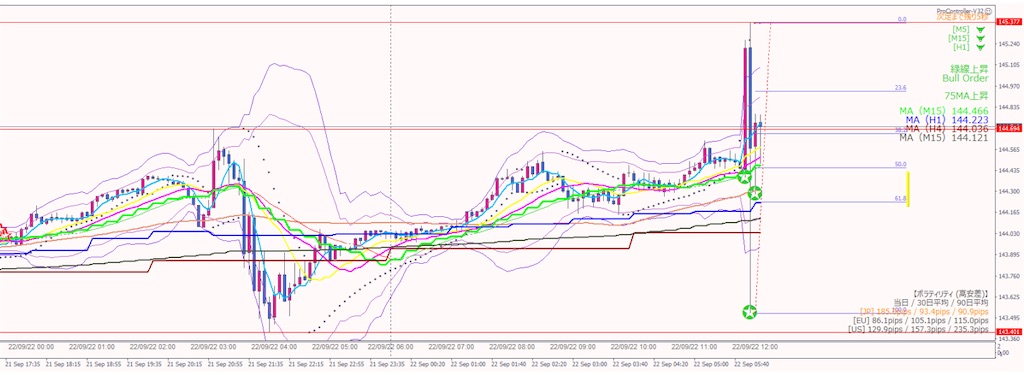Screen dimensions: 1024x375
Task: Click the M5 green down-arrow indicator
Action: pyautogui.click(x=980, y=30)
